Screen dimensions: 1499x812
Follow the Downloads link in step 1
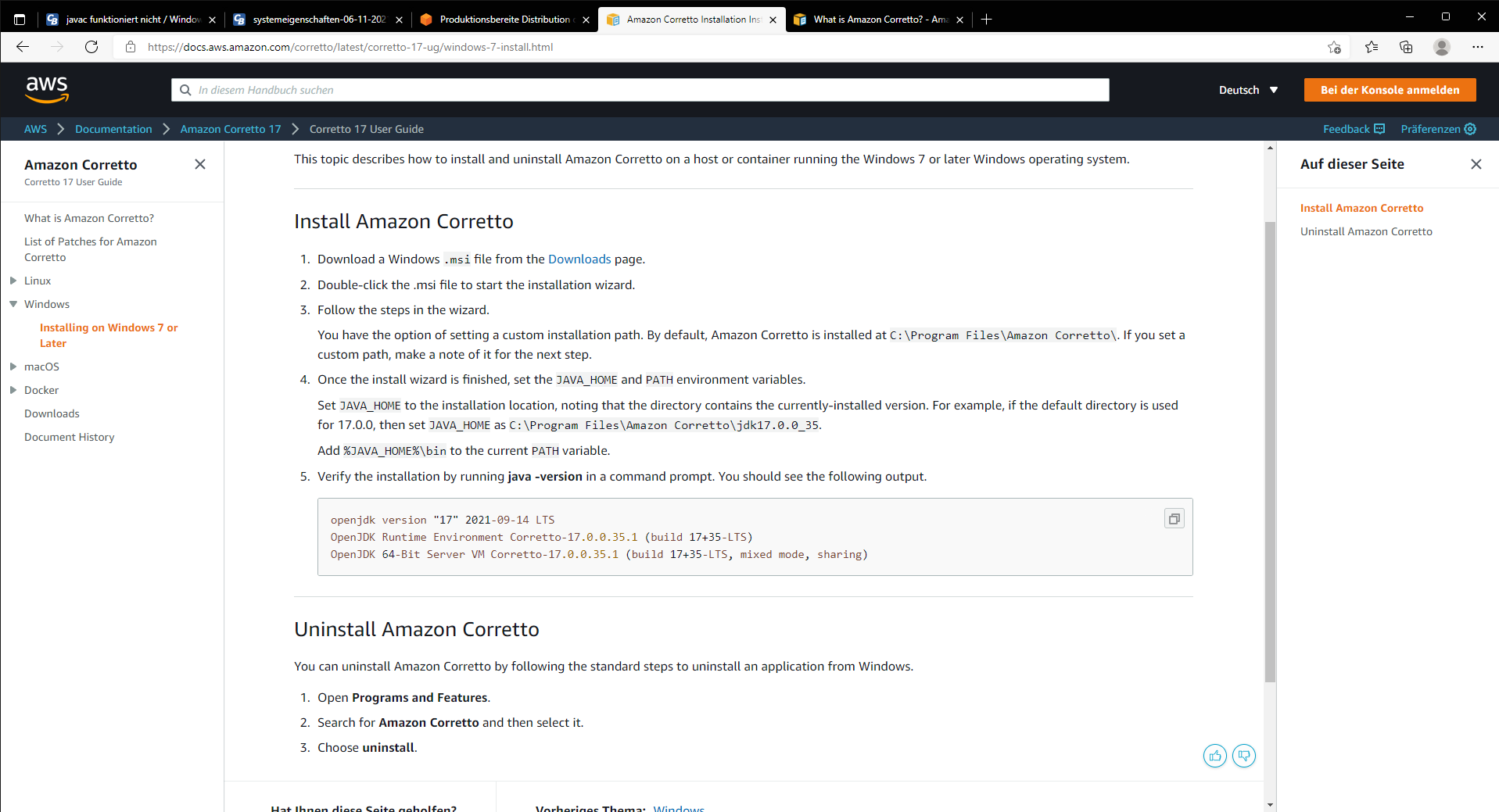point(579,259)
